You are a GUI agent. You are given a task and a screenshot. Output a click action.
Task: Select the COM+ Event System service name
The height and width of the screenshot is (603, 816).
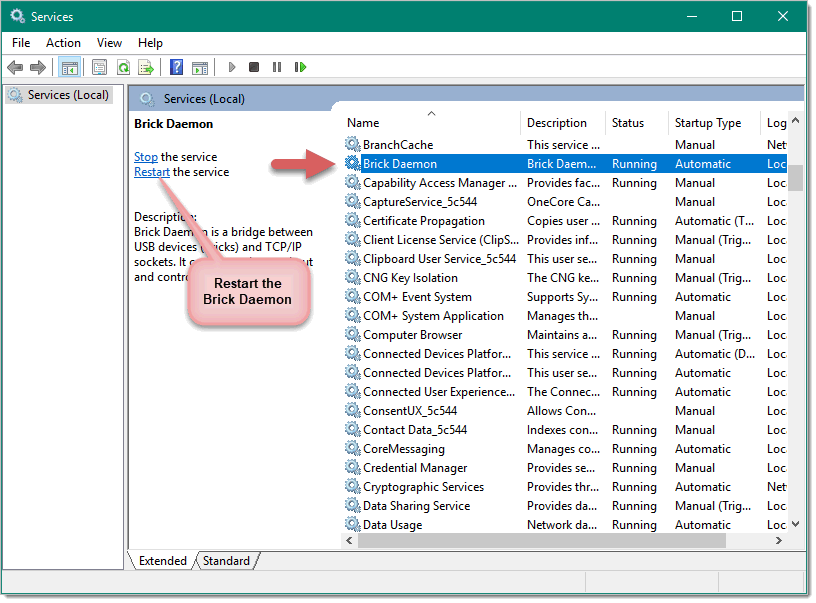coord(417,297)
